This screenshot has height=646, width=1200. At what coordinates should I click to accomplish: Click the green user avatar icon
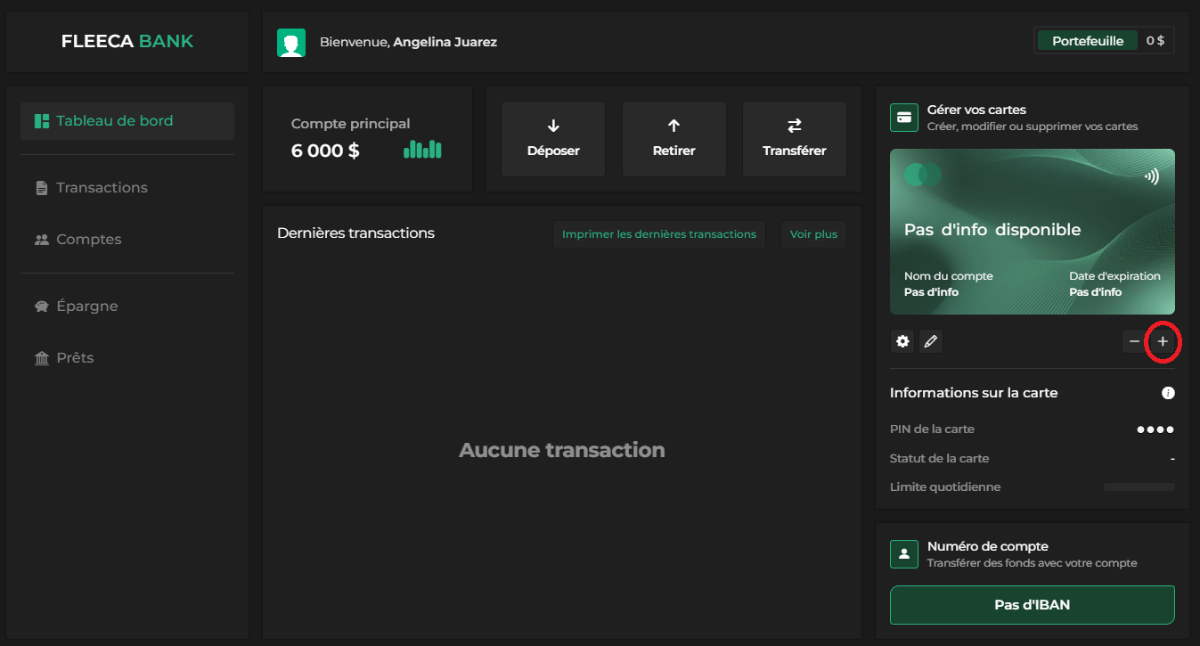point(291,42)
